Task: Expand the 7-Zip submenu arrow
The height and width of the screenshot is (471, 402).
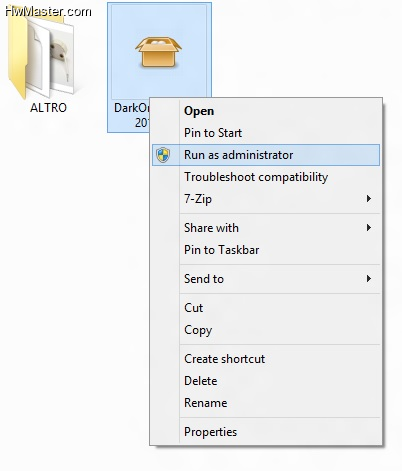Action: [369, 199]
